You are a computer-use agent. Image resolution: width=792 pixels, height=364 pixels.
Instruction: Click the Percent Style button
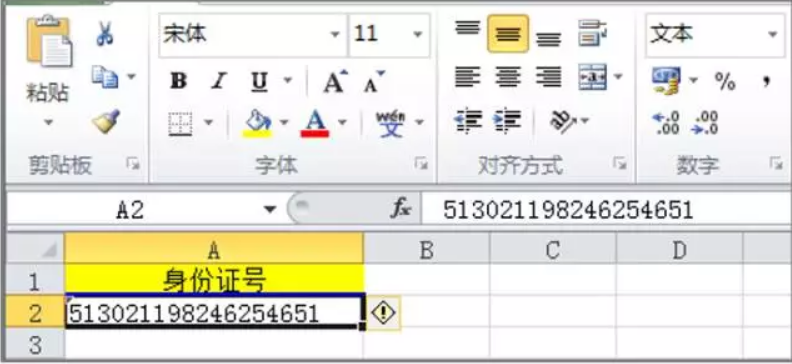tap(725, 81)
